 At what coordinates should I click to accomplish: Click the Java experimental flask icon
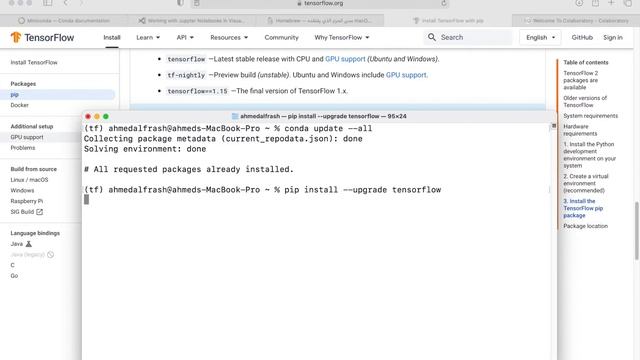(29, 244)
